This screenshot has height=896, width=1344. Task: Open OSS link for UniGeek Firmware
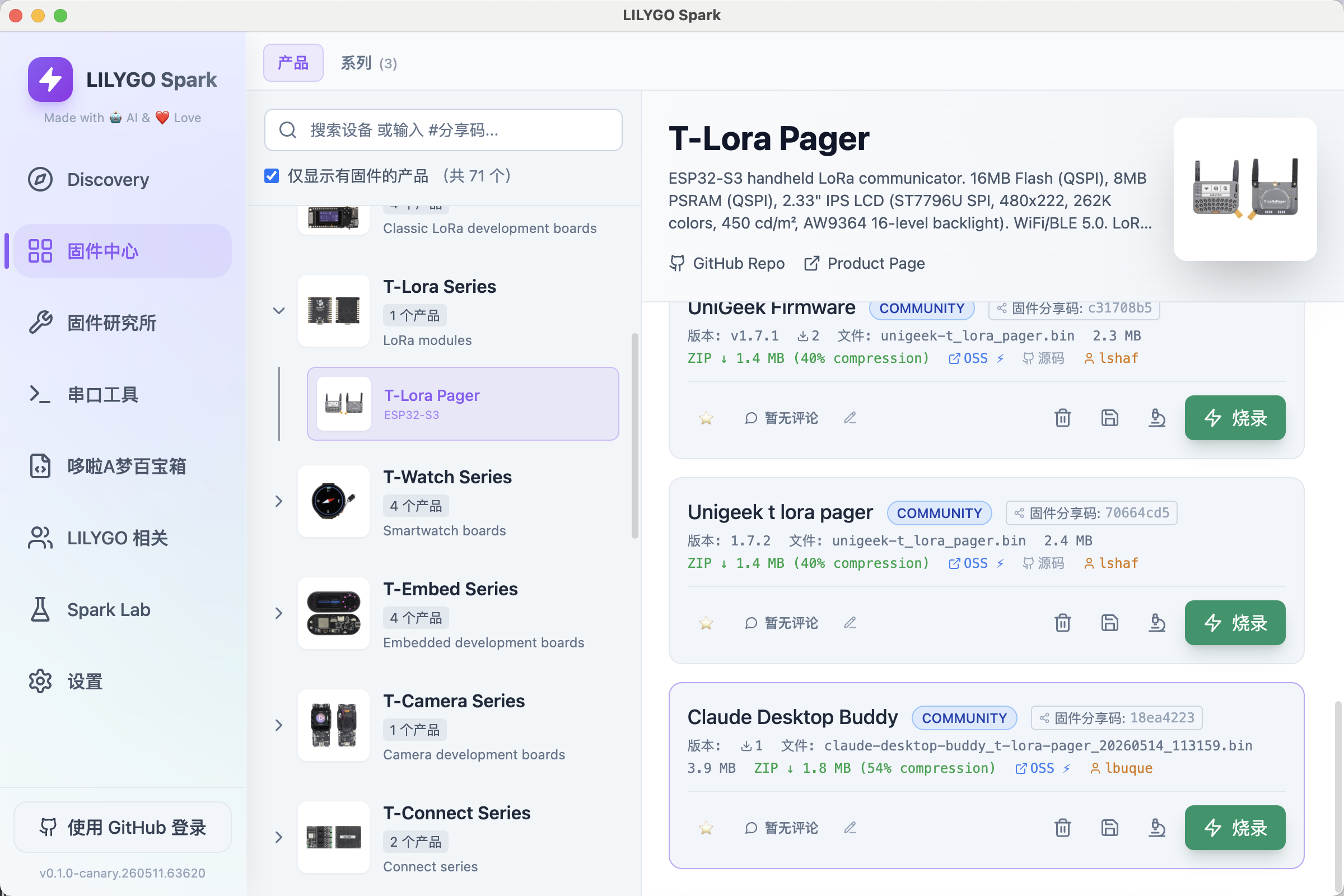click(976, 358)
